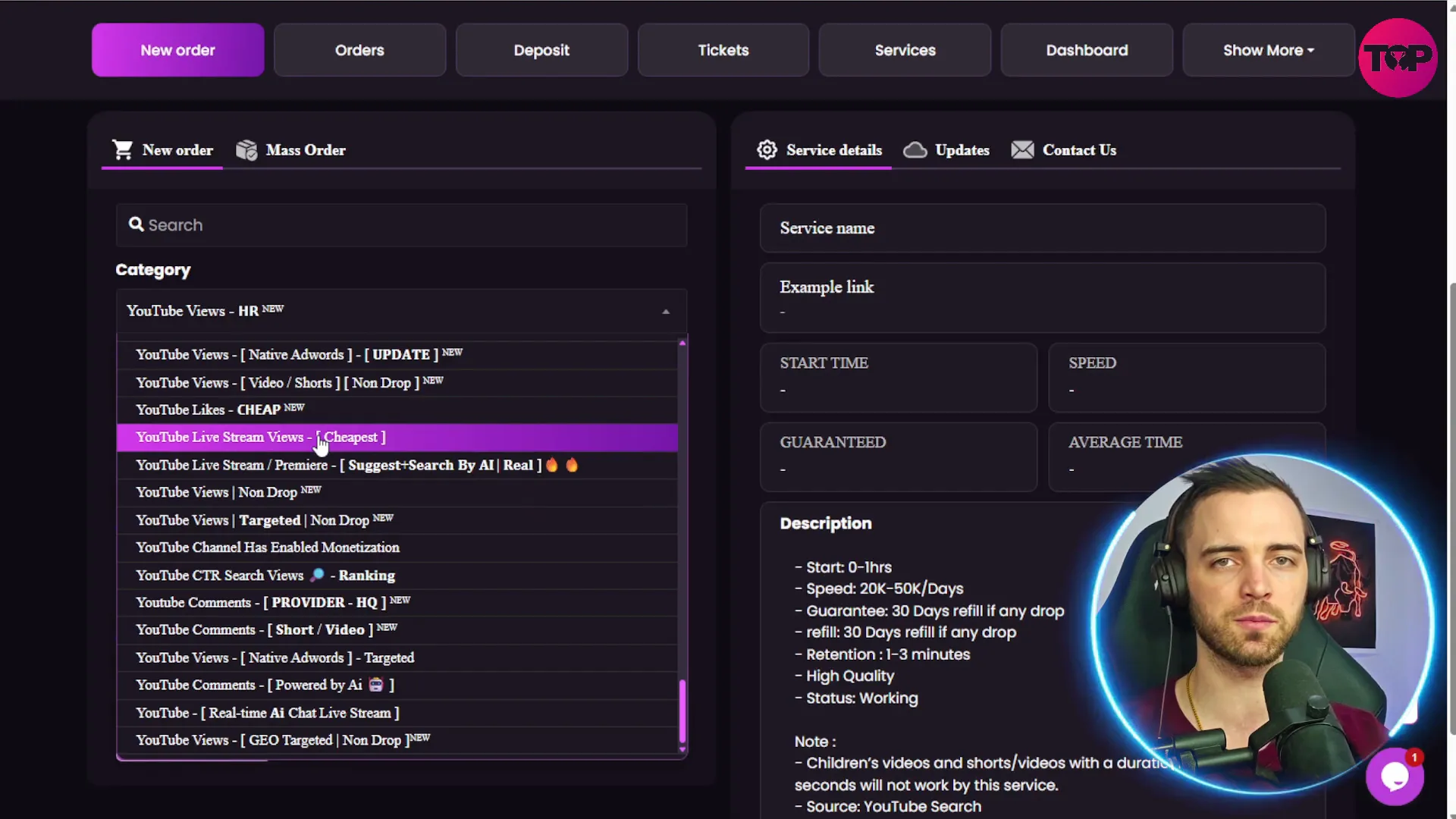Image resolution: width=1456 pixels, height=819 pixels.
Task: Go to the Dashboard
Action: point(1087,50)
